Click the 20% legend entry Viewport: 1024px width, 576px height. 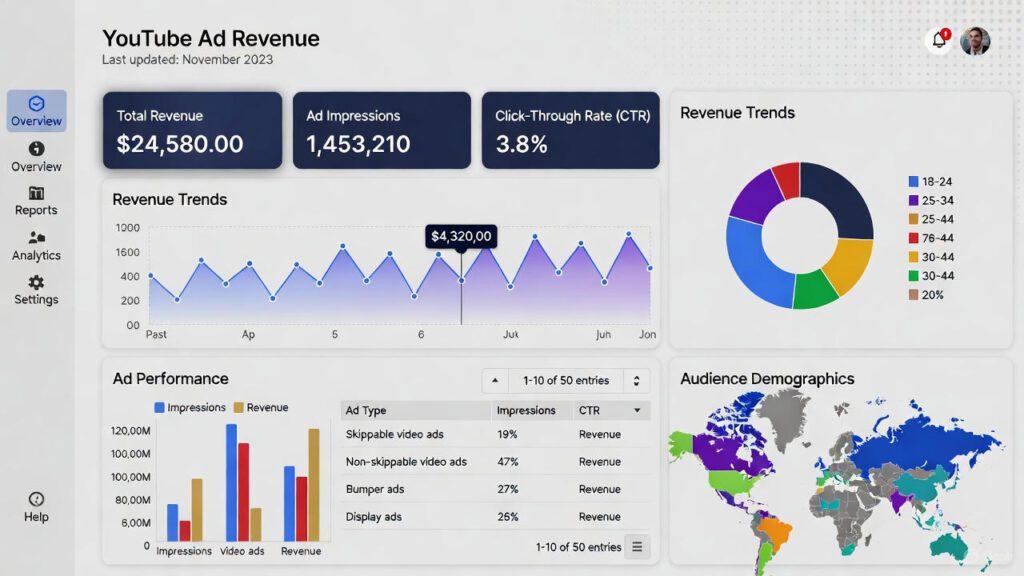[x=926, y=295]
